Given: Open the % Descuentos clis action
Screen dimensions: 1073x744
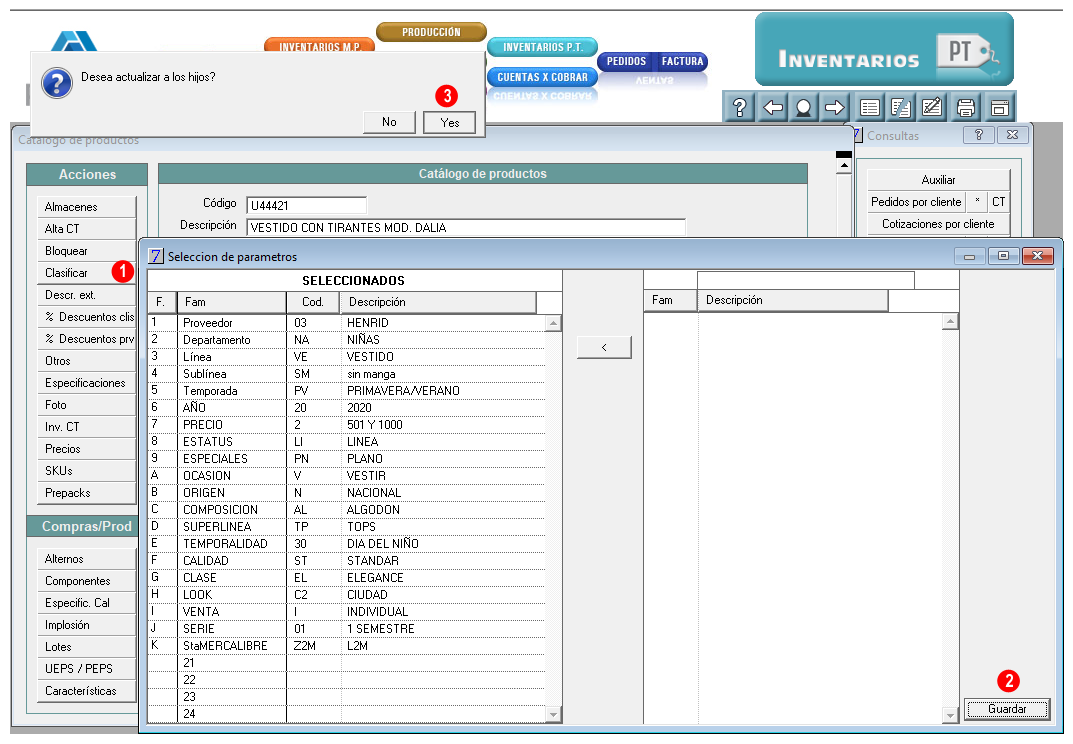Looking at the screenshot, I should [86, 317].
